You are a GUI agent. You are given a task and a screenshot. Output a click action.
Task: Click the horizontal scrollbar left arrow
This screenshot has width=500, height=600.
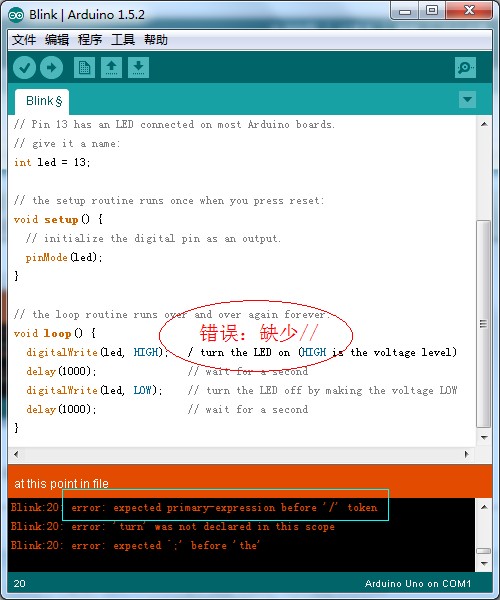[16, 454]
